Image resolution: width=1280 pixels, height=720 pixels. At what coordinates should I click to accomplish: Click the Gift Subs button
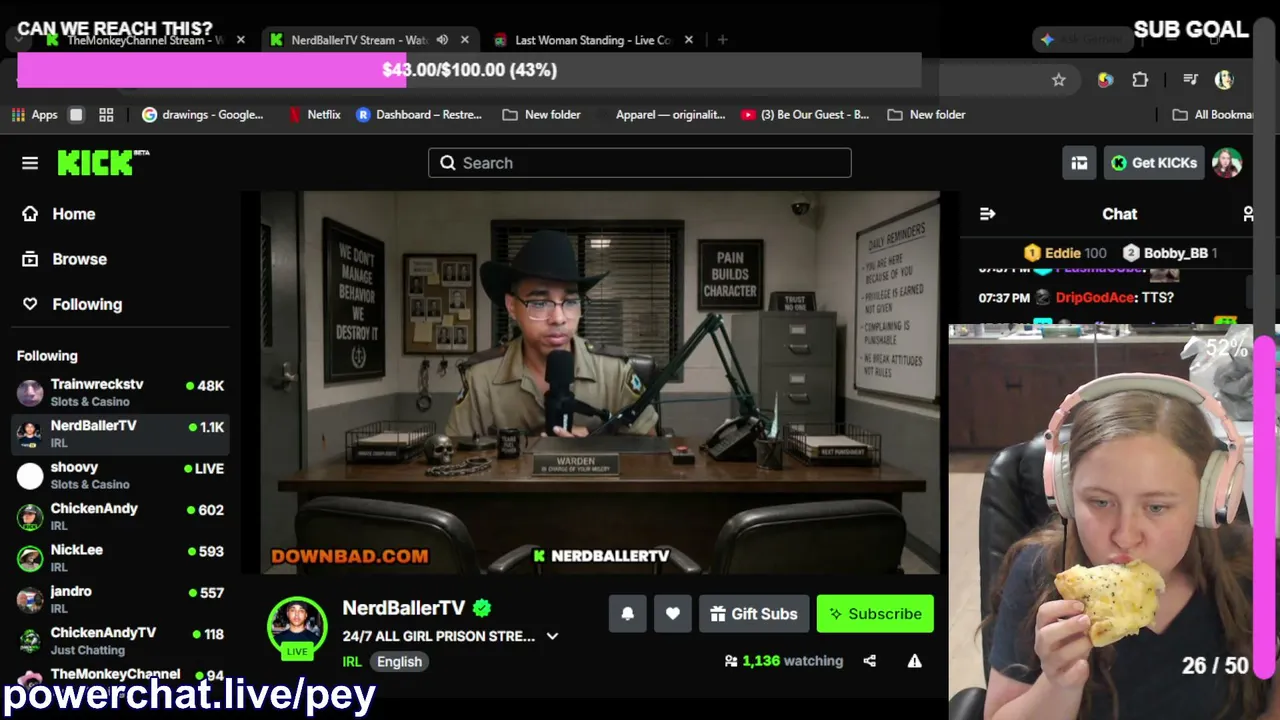[754, 614]
